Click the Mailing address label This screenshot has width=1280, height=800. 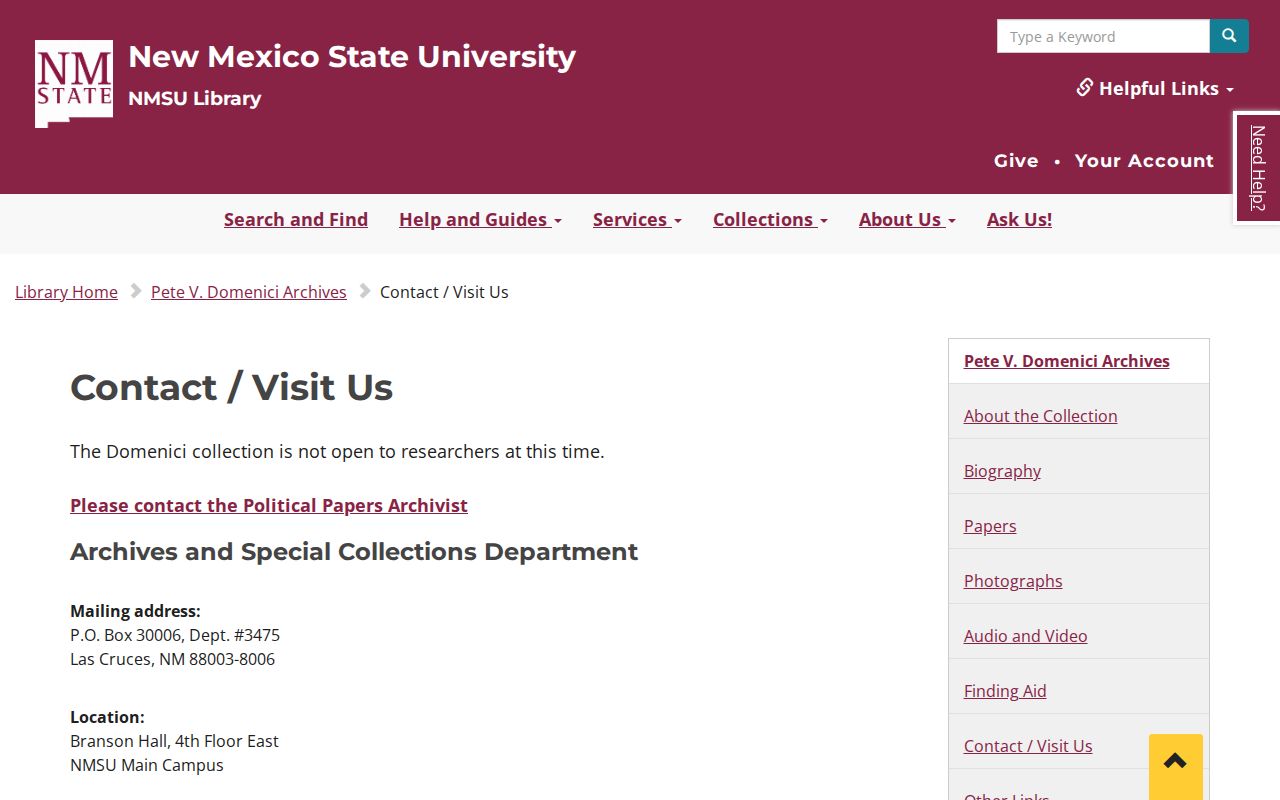pos(135,611)
